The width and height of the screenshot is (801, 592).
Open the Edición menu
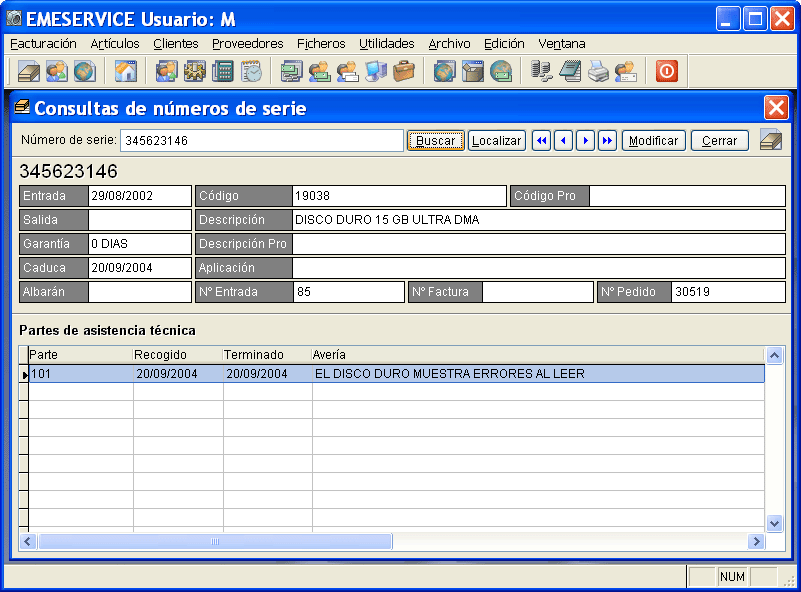point(504,44)
